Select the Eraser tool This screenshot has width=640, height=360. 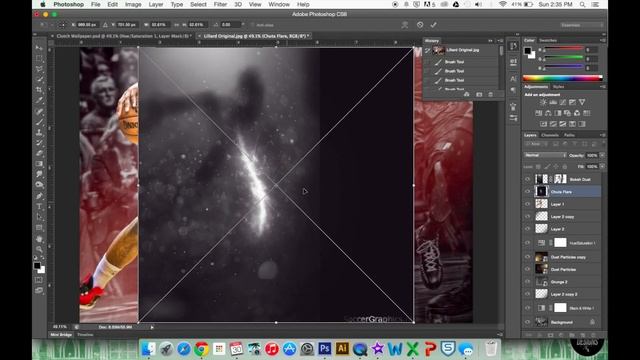(x=39, y=153)
